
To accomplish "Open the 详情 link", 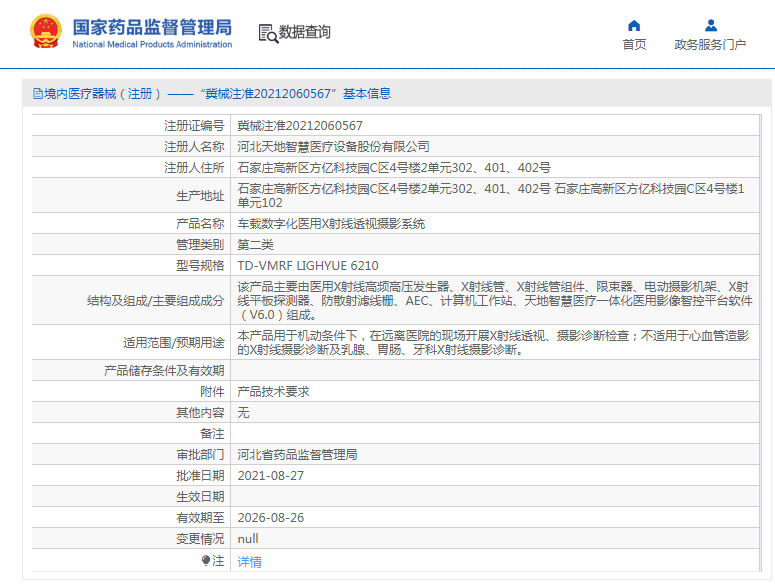I will click(x=250, y=561).
